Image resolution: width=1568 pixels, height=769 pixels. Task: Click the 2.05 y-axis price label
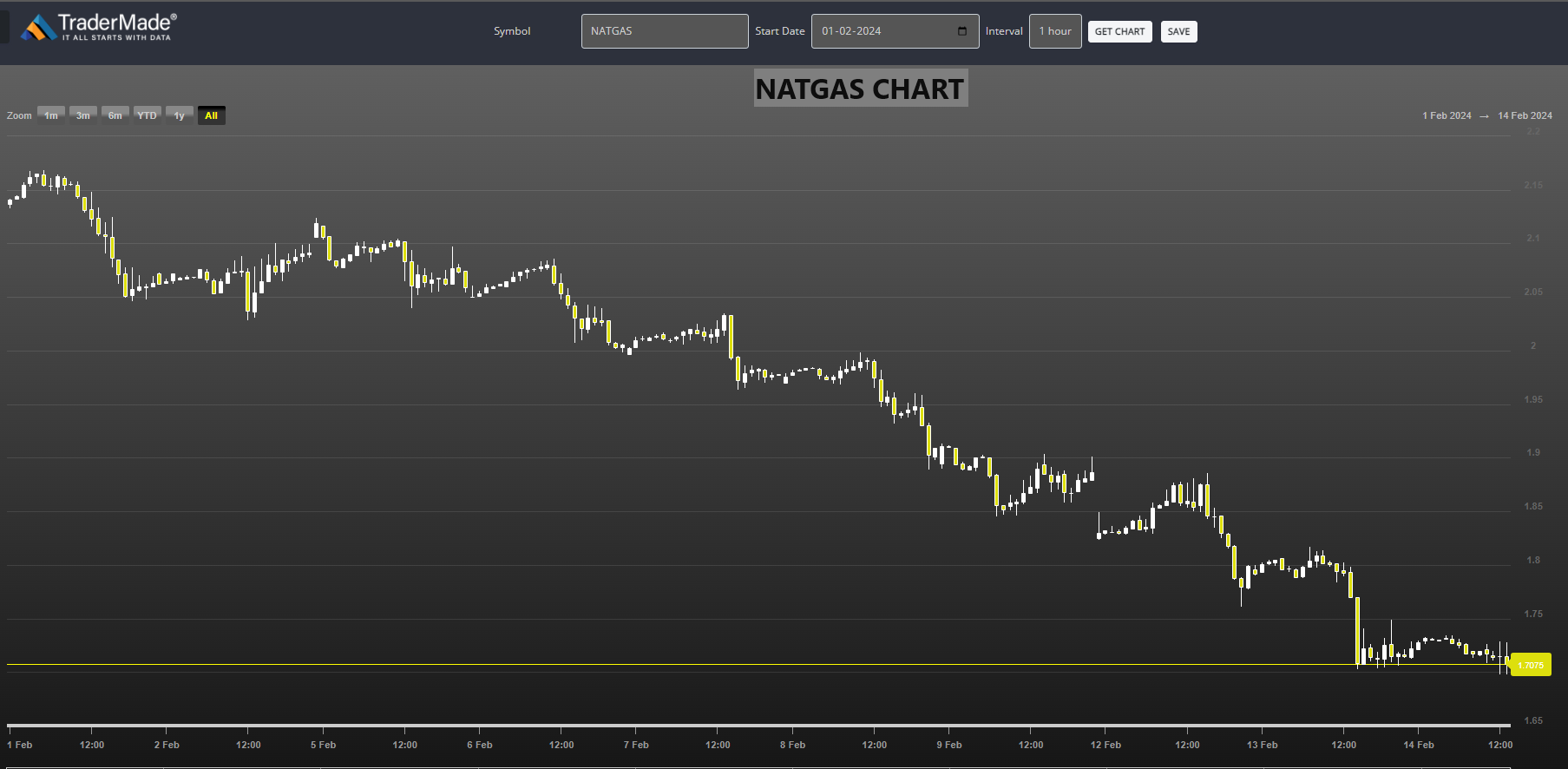[1533, 292]
